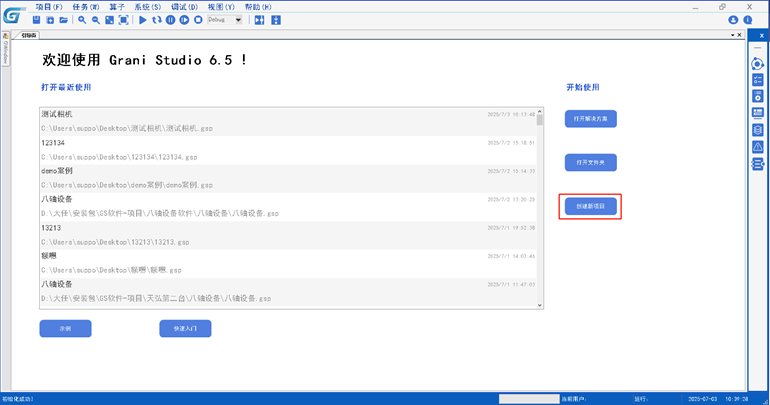The height and width of the screenshot is (405, 770).
Task: Click the Save floppy disk toolbar icon
Action: (x=36, y=20)
